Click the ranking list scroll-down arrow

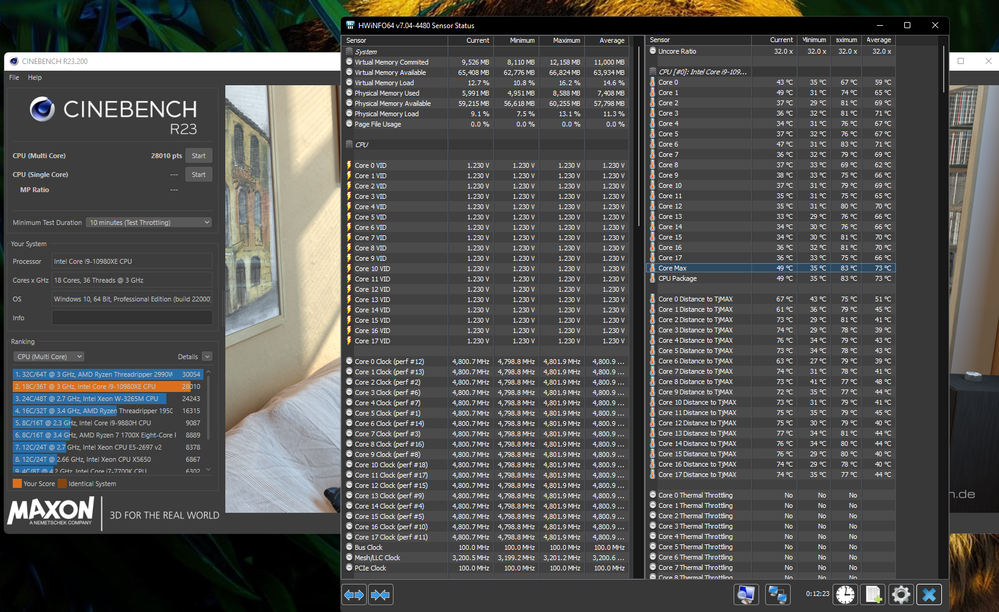pos(208,469)
